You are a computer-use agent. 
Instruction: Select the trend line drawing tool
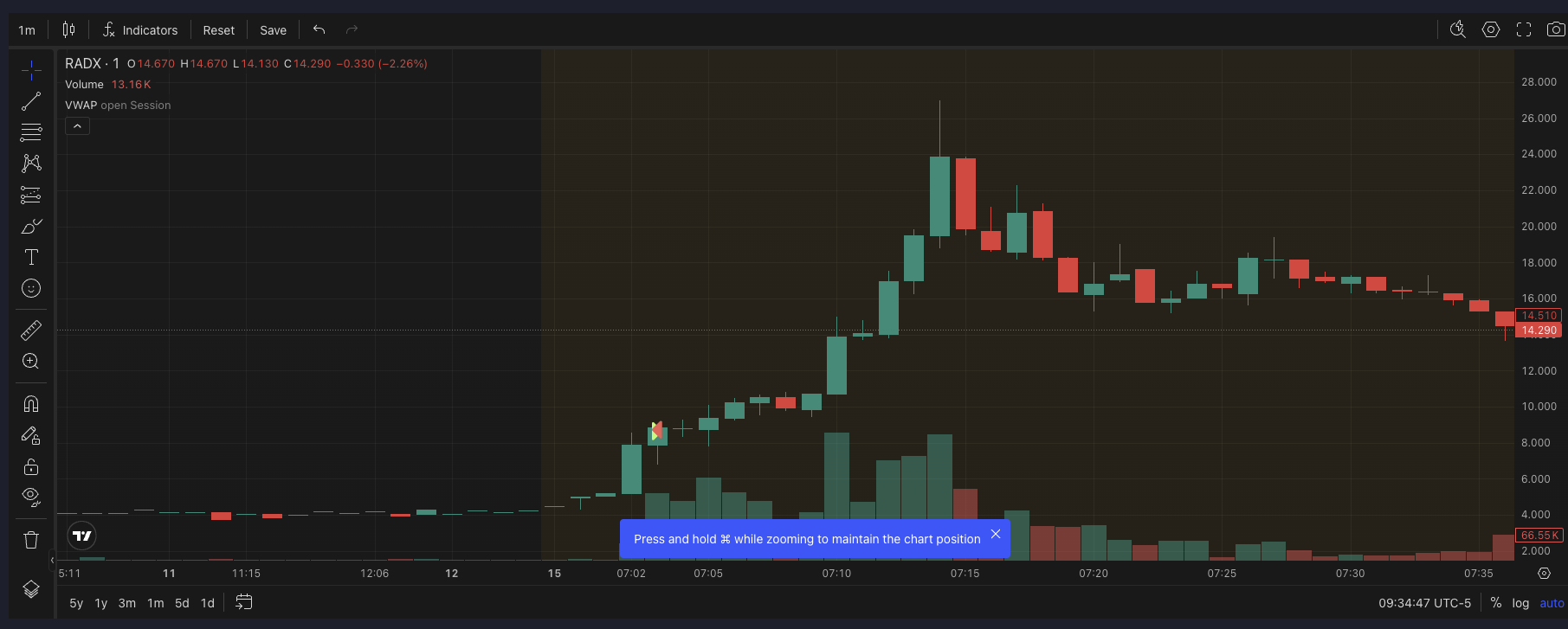point(31,102)
